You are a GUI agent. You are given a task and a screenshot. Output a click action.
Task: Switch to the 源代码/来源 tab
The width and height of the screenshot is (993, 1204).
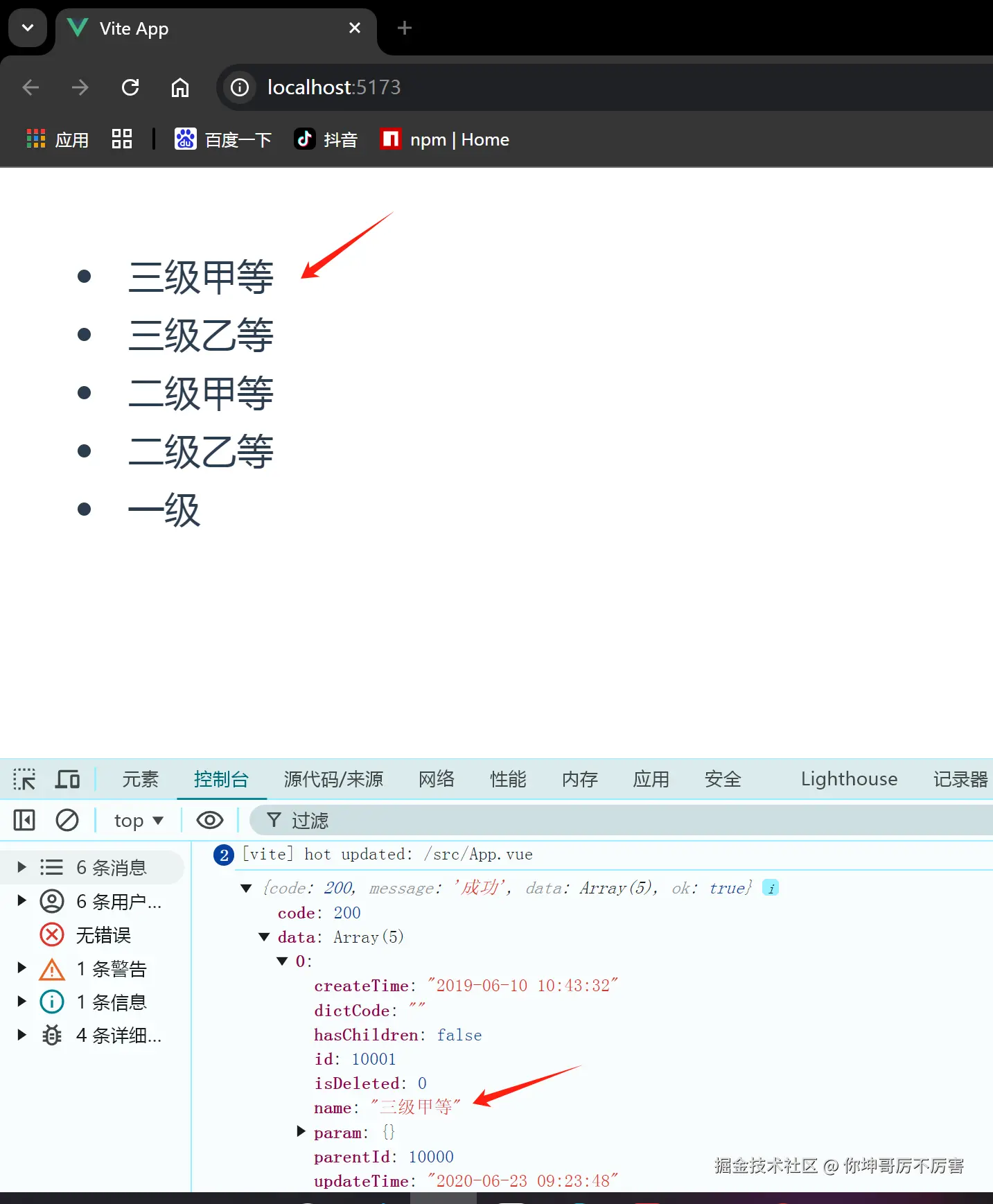334,779
